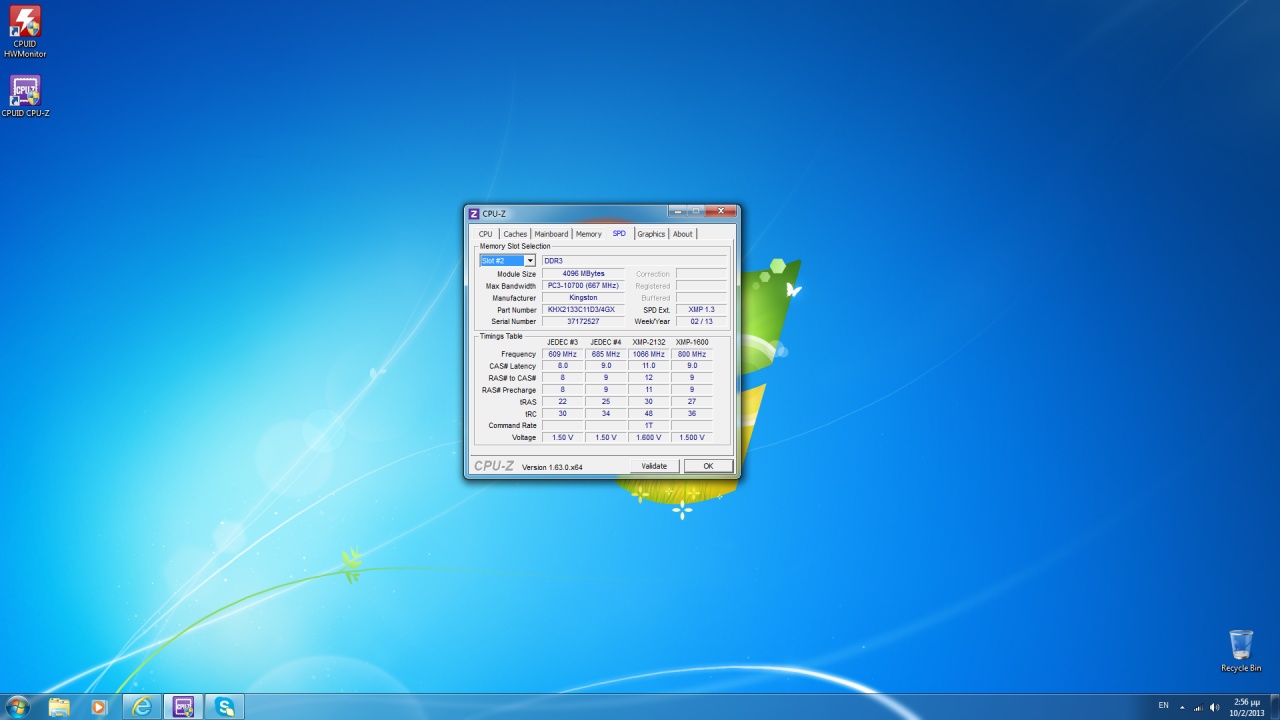Image resolution: width=1280 pixels, height=720 pixels.
Task: Switch to the Graphics tab
Action: (x=651, y=234)
